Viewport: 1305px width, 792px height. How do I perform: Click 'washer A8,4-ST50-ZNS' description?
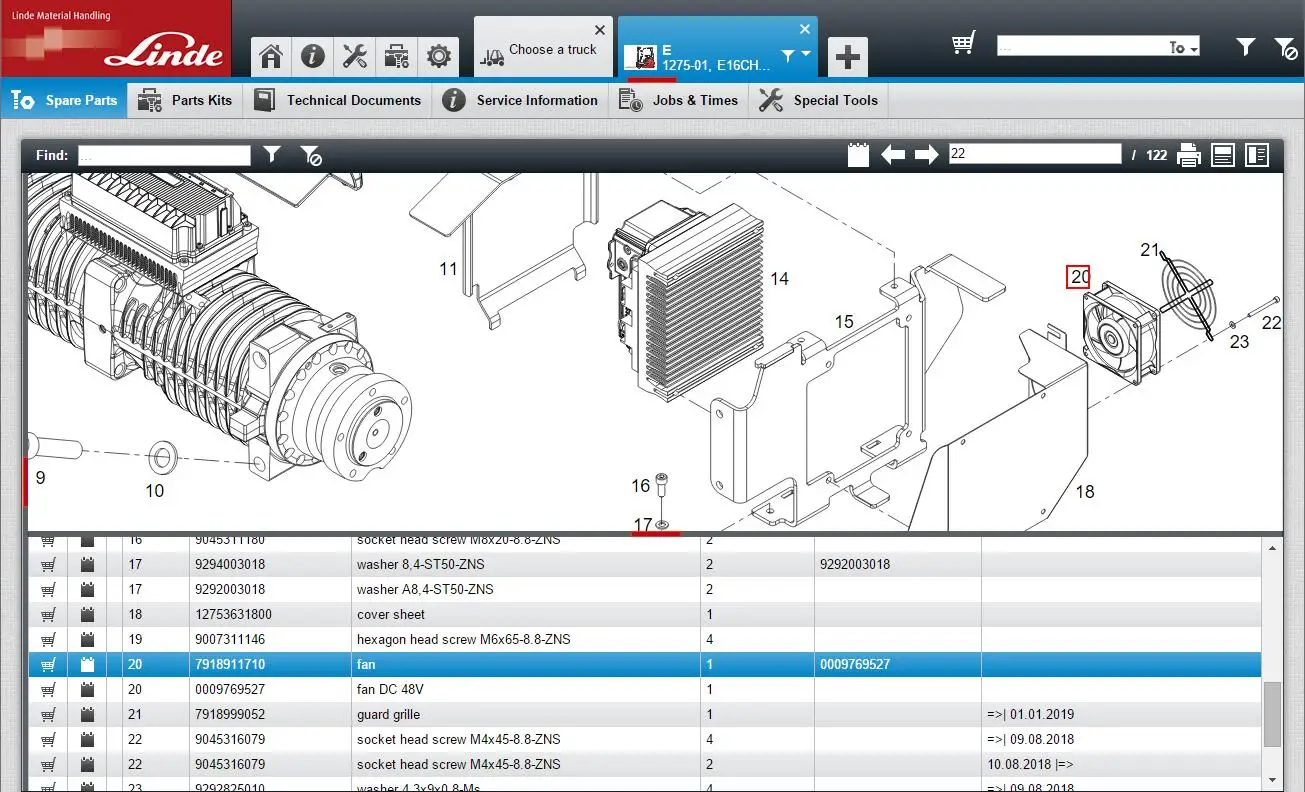(x=425, y=590)
